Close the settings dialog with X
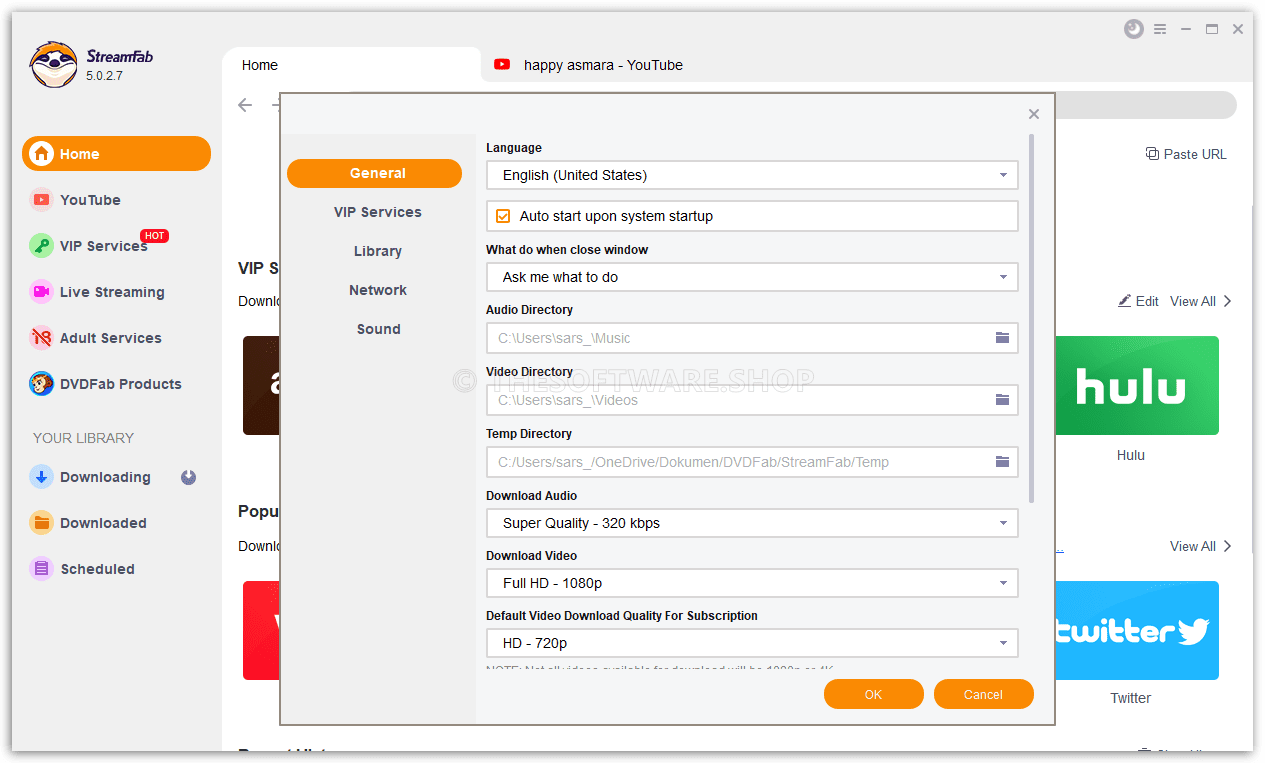This screenshot has height=763, width=1265. pos(1034,114)
